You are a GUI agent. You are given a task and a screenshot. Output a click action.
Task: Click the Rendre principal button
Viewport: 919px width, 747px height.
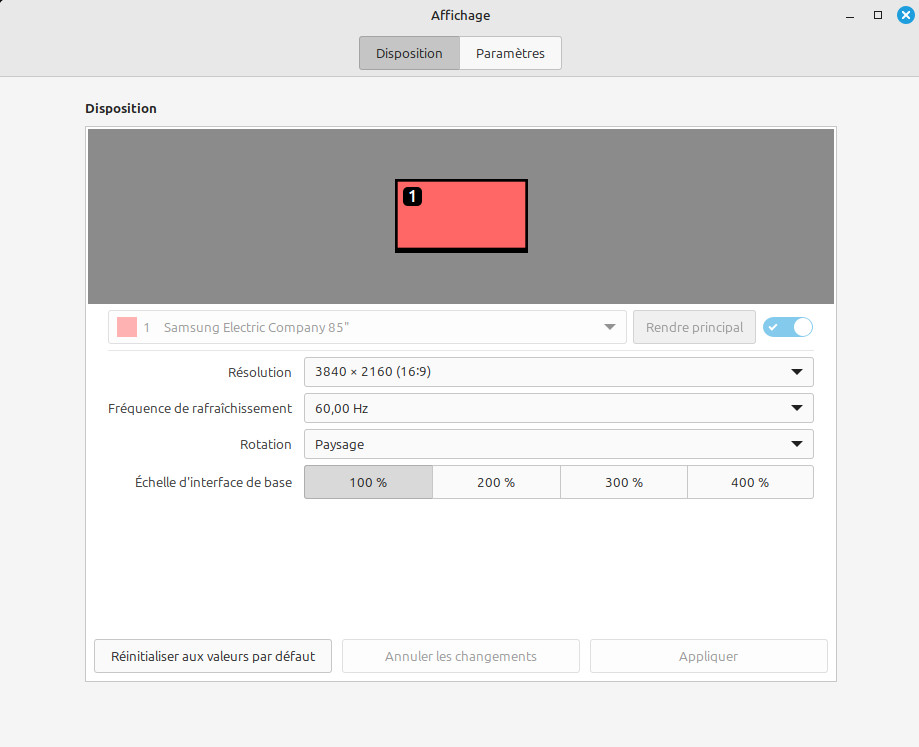(x=694, y=327)
